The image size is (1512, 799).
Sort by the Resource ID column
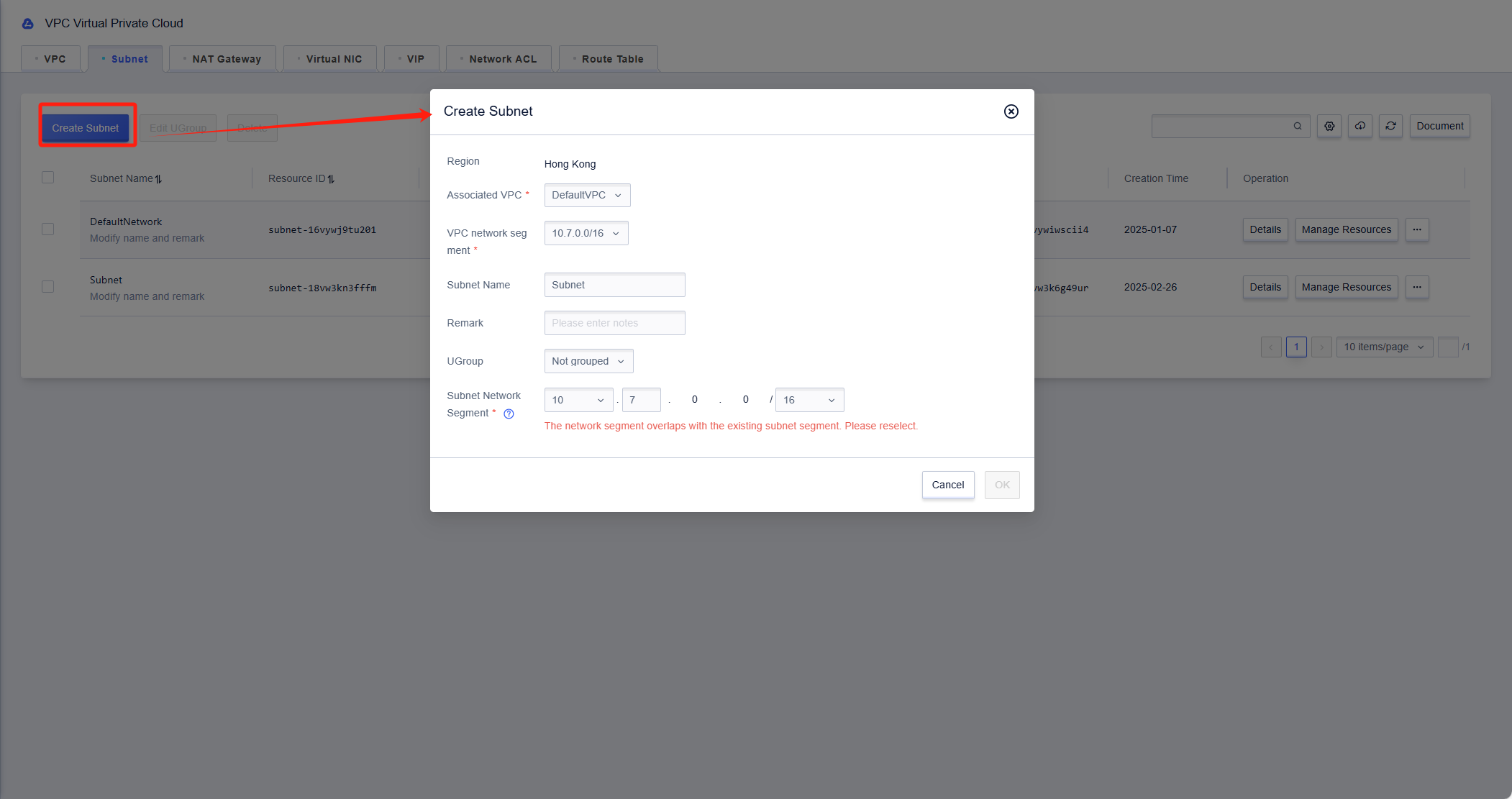[331, 179]
